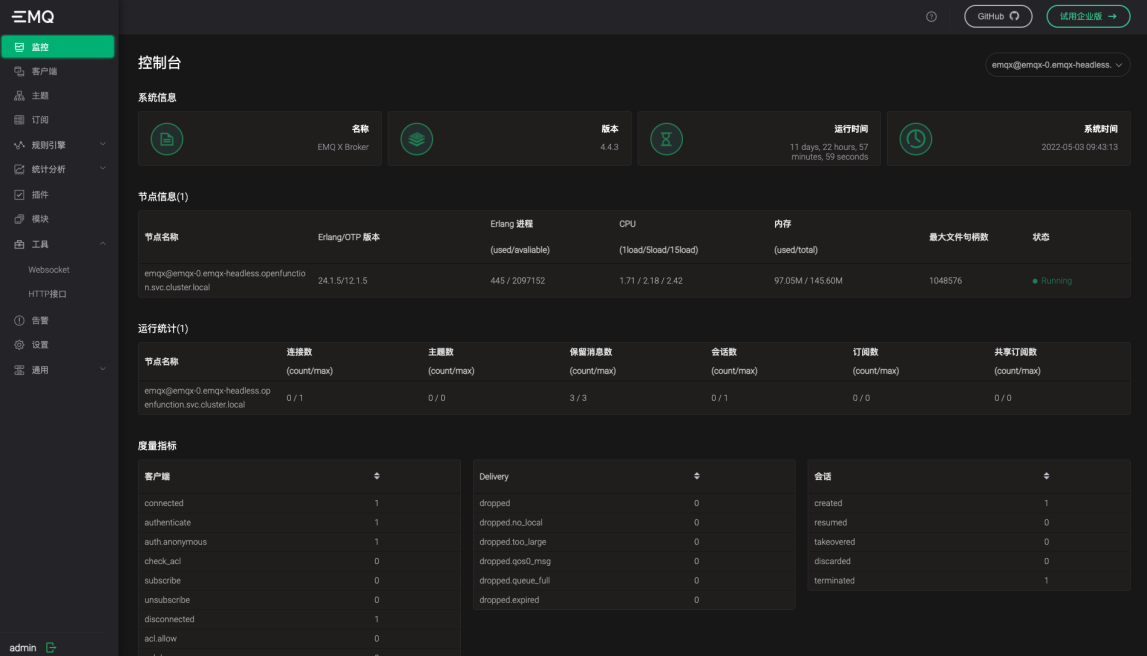Select the 监控 monitoring icon in sidebar
Screen dimensions: 1147x656
(x=17, y=46)
